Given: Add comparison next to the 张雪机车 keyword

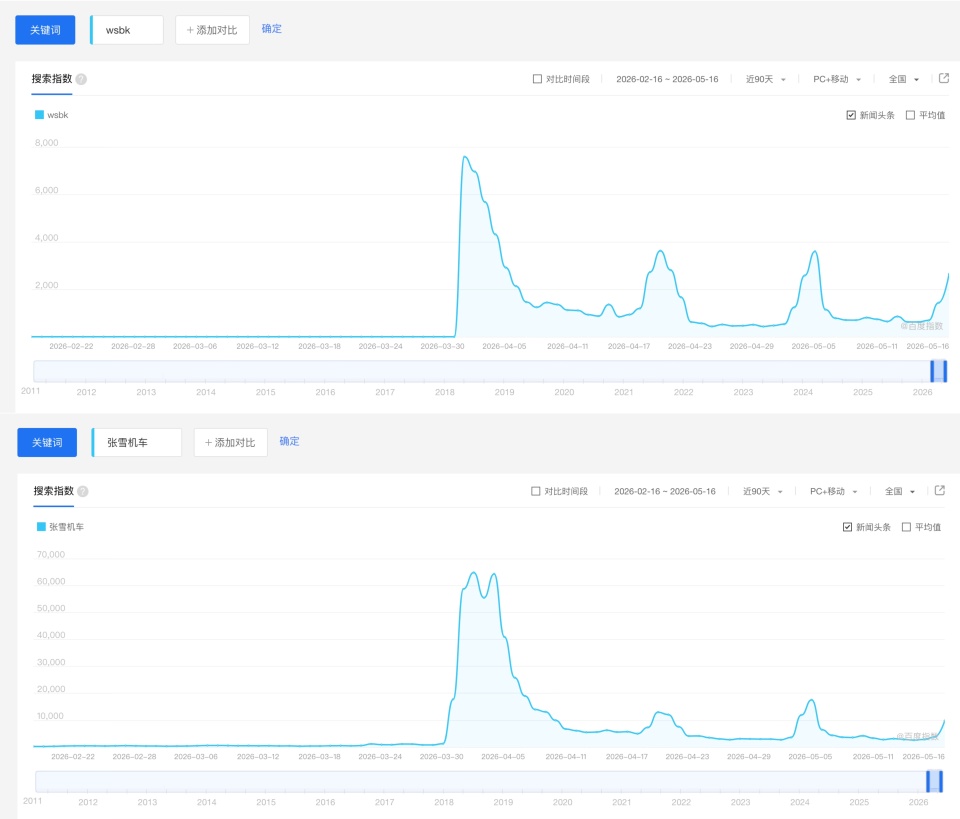Looking at the screenshot, I should click(230, 443).
